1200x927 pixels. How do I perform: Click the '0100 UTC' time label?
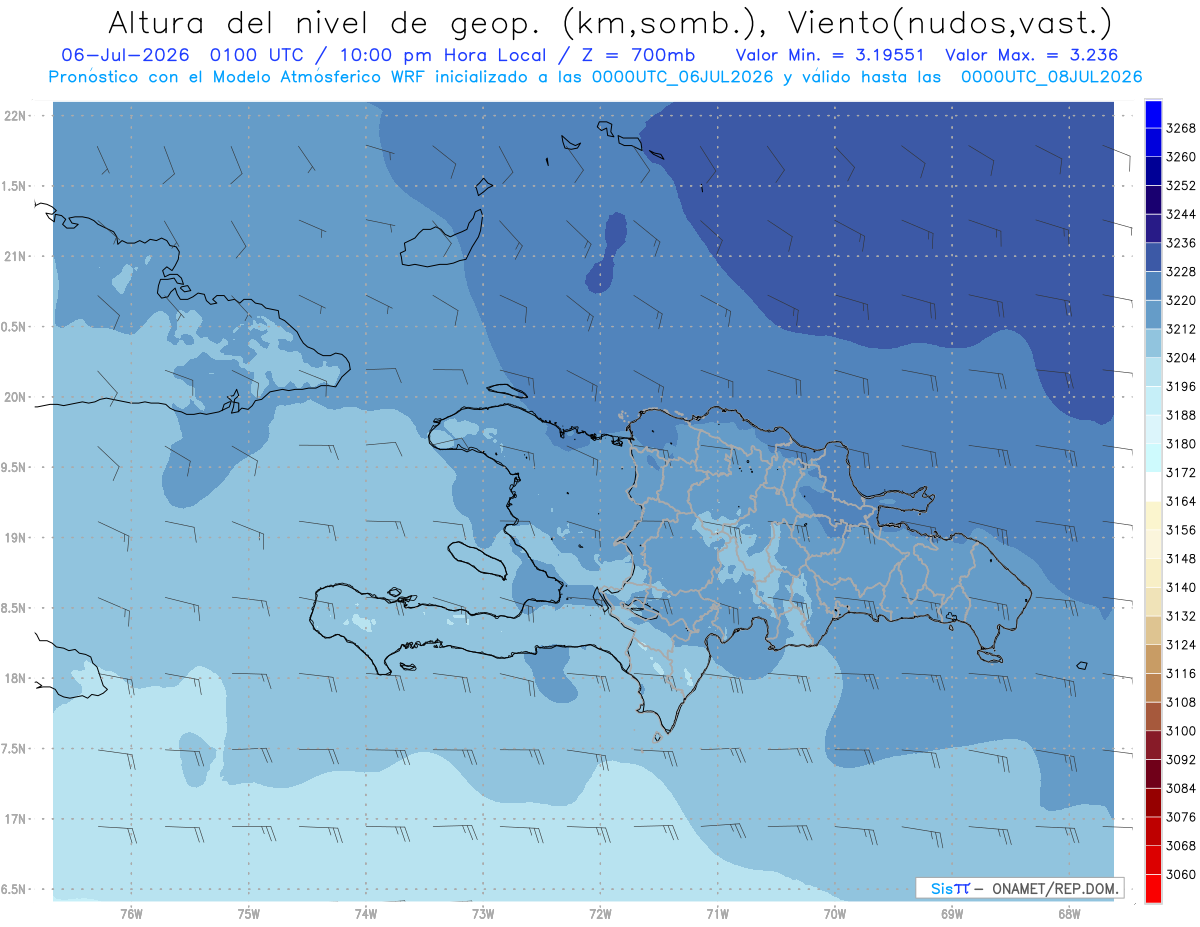260,55
